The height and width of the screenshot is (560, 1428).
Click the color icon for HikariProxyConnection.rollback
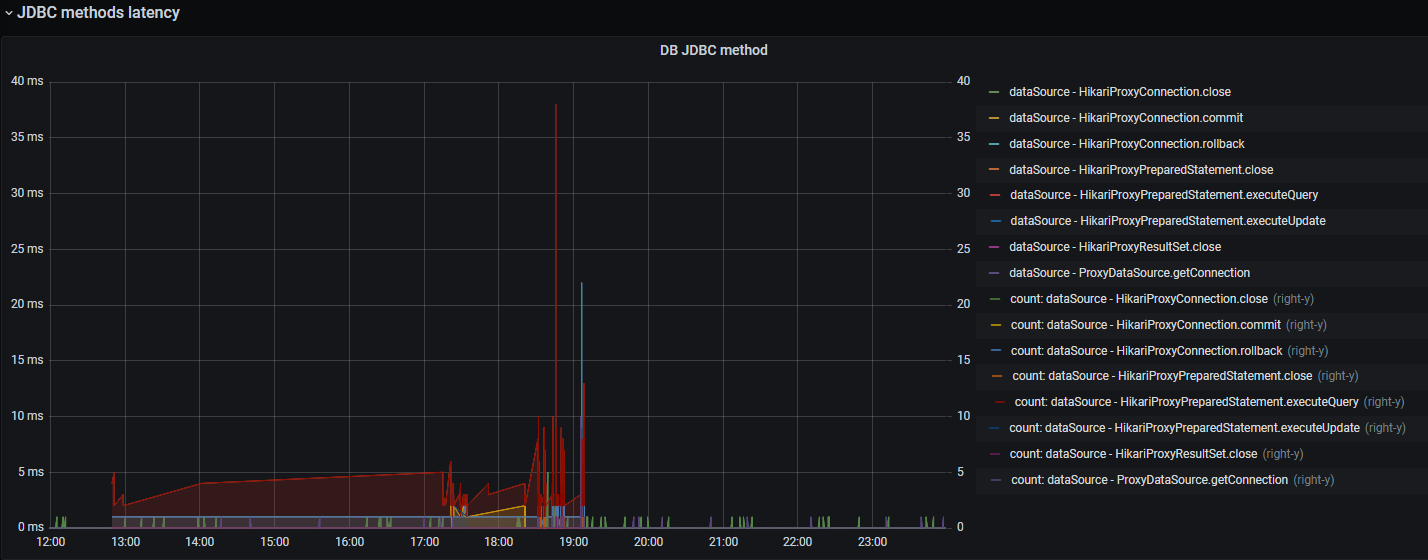[x=993, y=144]
